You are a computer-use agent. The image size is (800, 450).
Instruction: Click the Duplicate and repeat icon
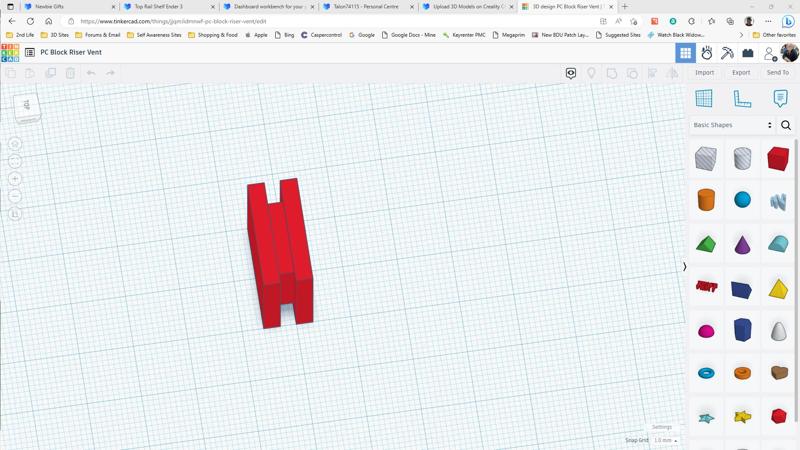click(51, 73)
